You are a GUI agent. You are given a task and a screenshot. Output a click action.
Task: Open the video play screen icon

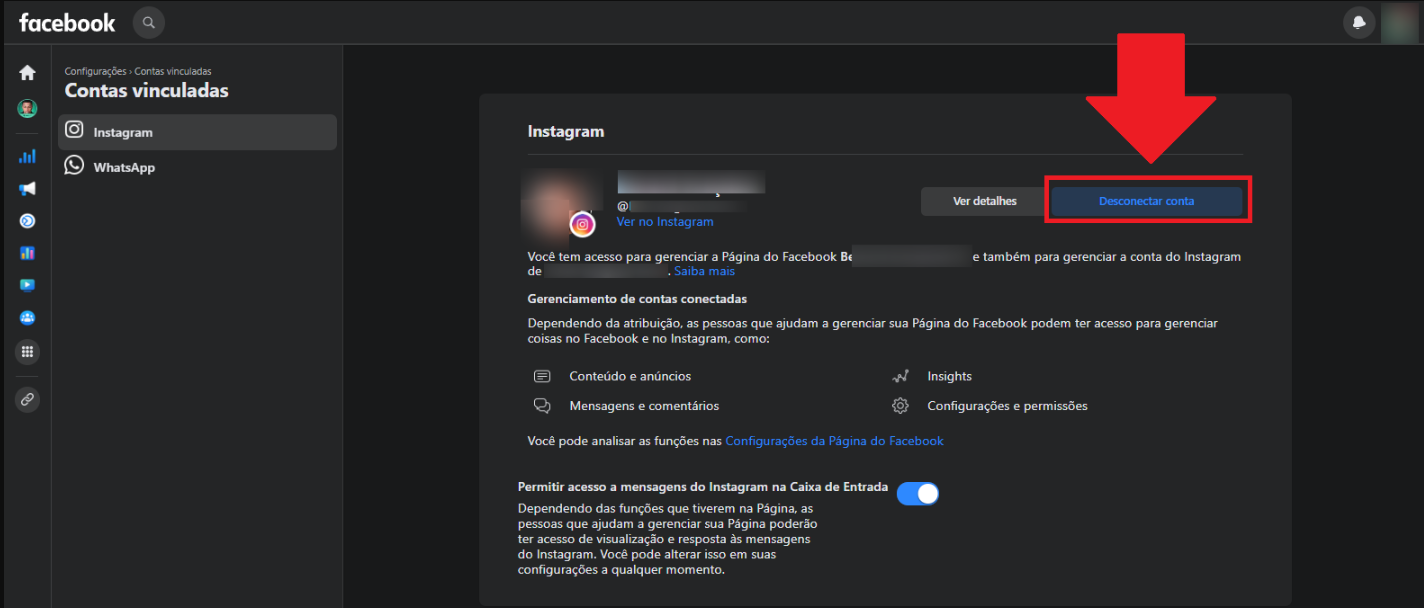coord(27,285)
